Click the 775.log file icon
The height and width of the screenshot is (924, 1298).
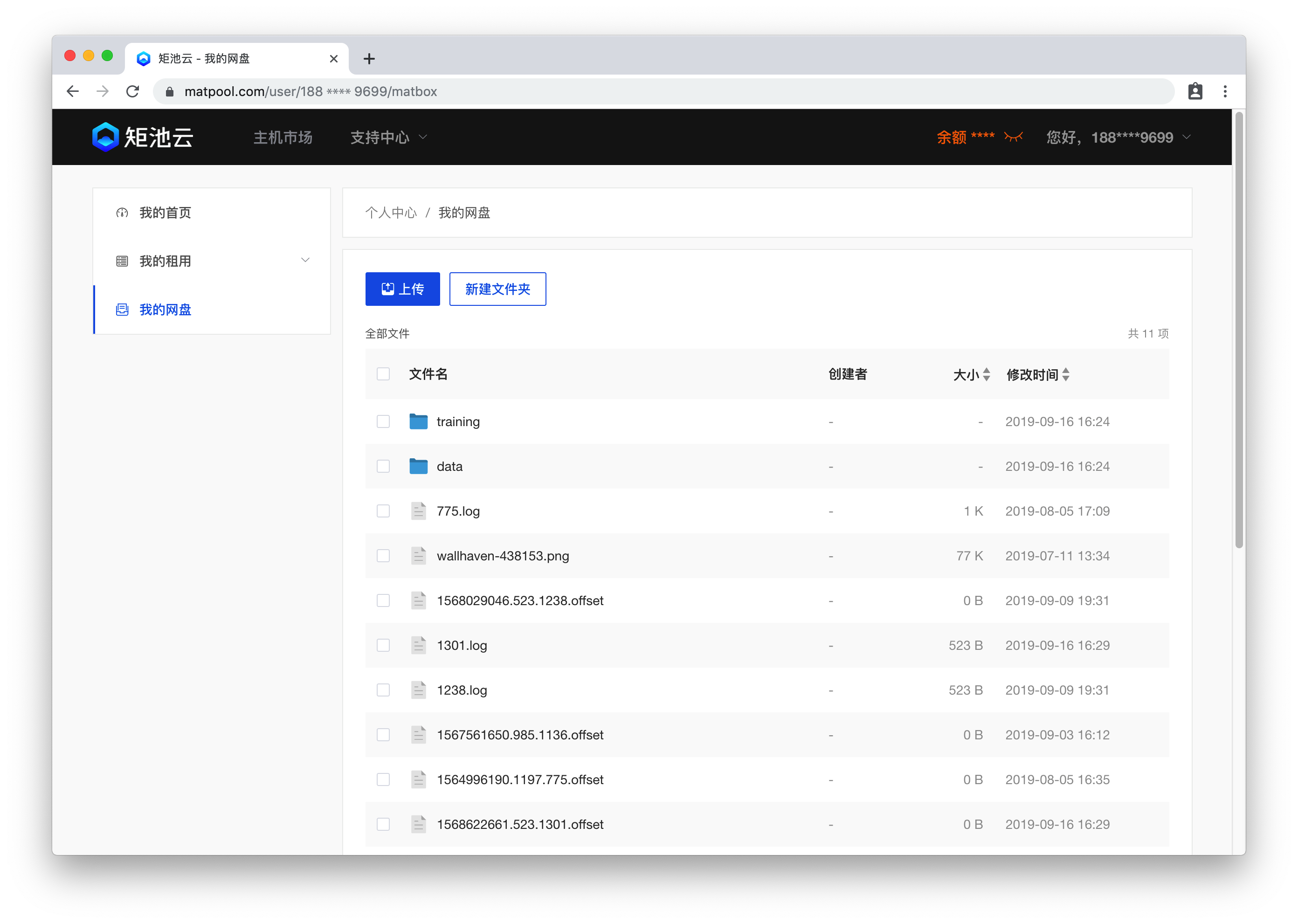[x=418, y=511]
